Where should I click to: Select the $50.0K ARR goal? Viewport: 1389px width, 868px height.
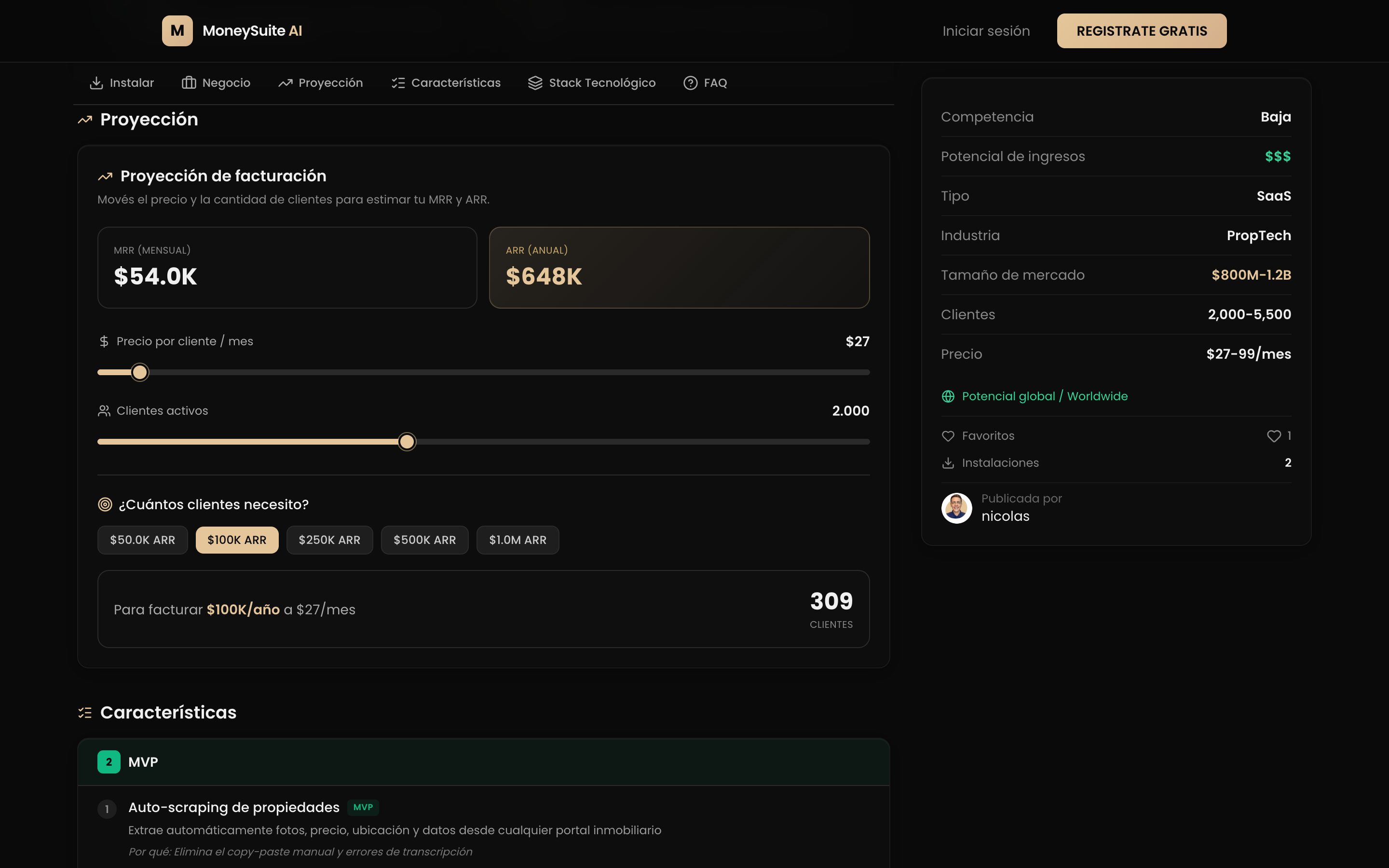point(142,540)
